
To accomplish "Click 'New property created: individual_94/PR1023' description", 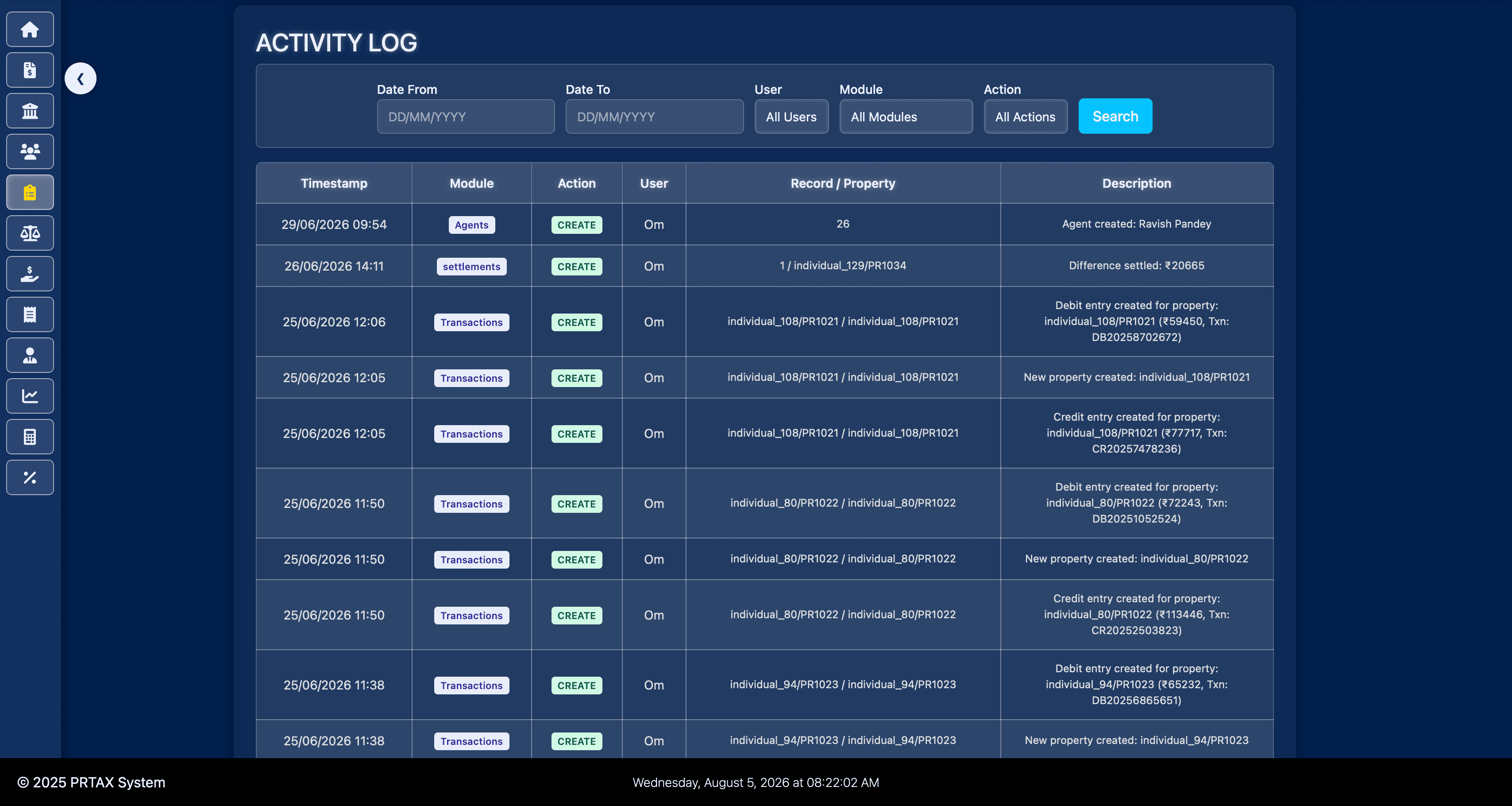I will coord(1136,740).
